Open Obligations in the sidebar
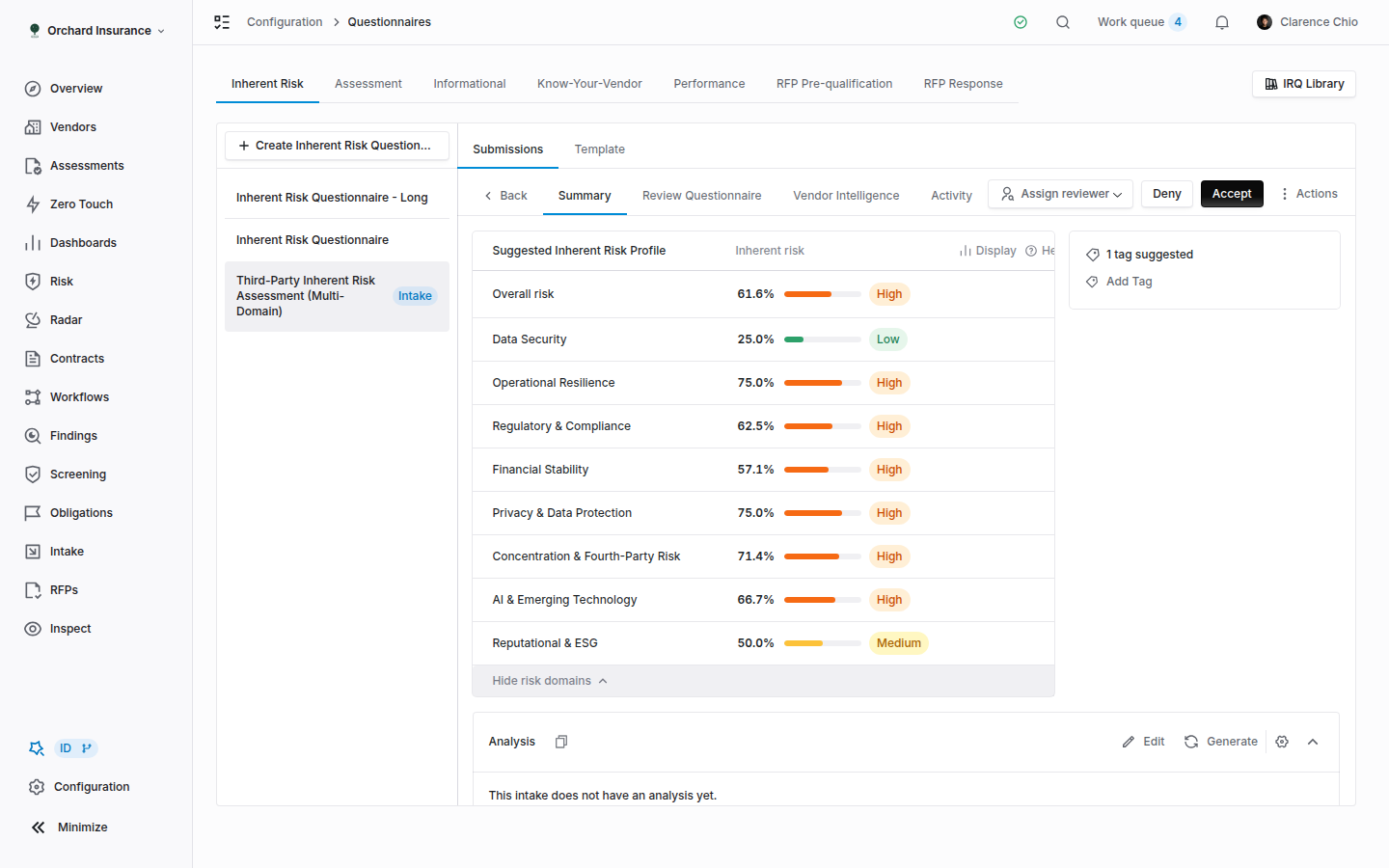The image size is (1389, 868). pos(81,513)
